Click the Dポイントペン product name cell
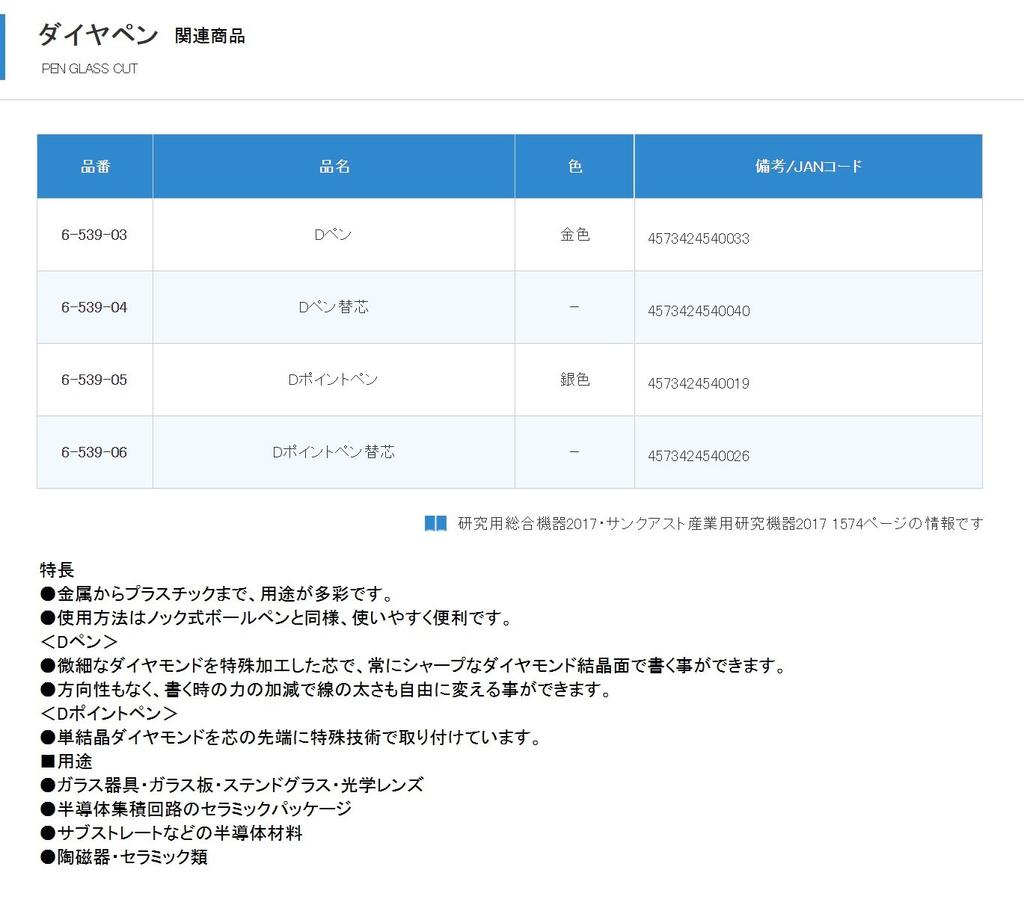The width and height of the screenshot is (1024, 908). tap(333, 380)
